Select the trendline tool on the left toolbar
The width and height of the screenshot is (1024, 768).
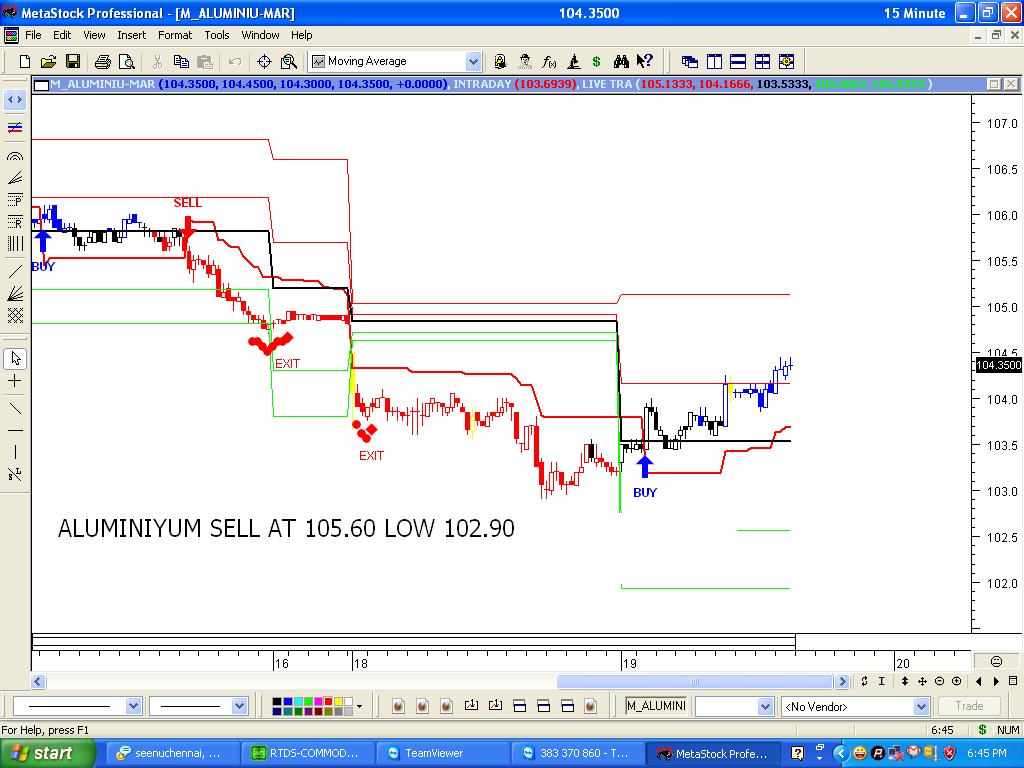13,271
